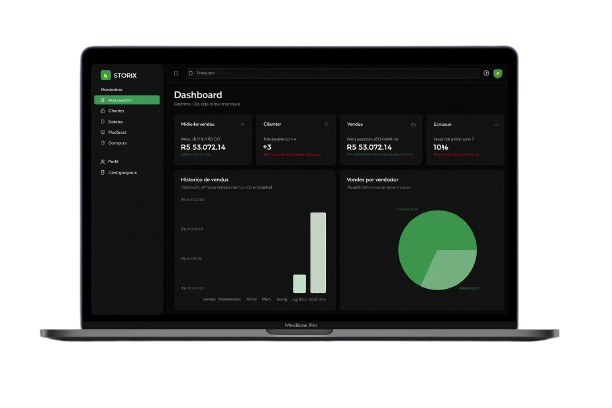This screenshot has width=612, height=408.
Task: Click the third sidebar menu item icon
Action: point(103,121)
